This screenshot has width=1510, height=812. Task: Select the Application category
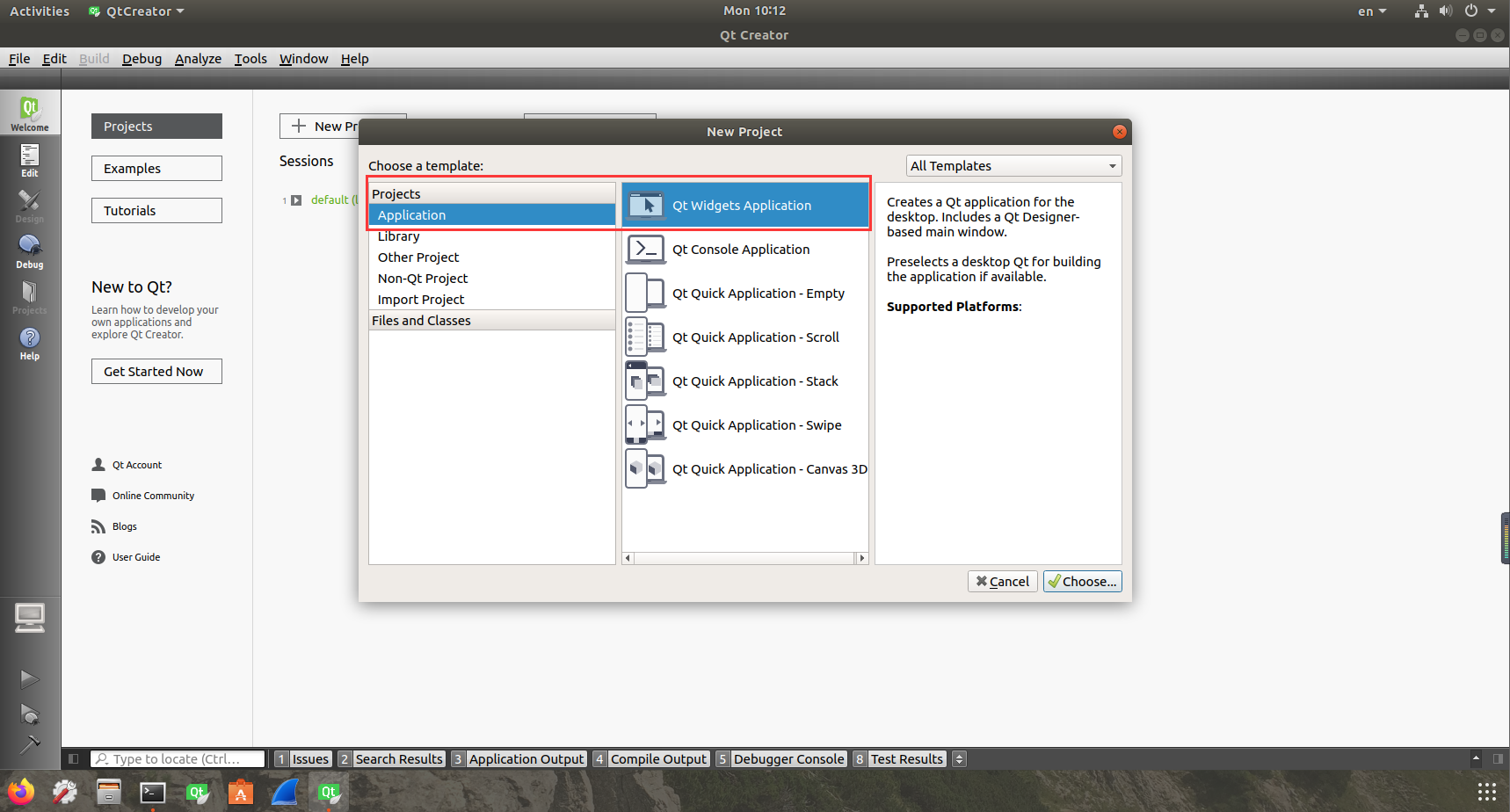coord(492,215)
